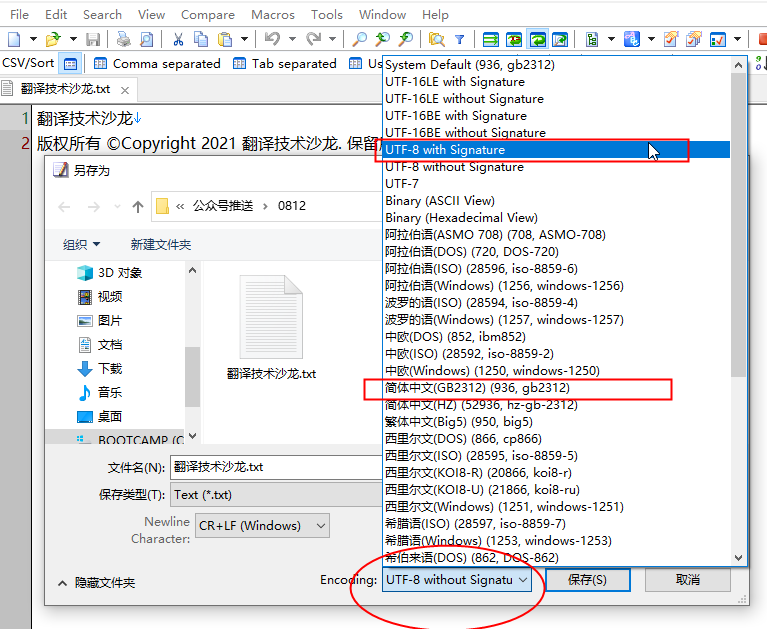Close the 翻译技术沙龙.txt tab
767x629 pixels.
pyautogui.click(x=125, y=90)
